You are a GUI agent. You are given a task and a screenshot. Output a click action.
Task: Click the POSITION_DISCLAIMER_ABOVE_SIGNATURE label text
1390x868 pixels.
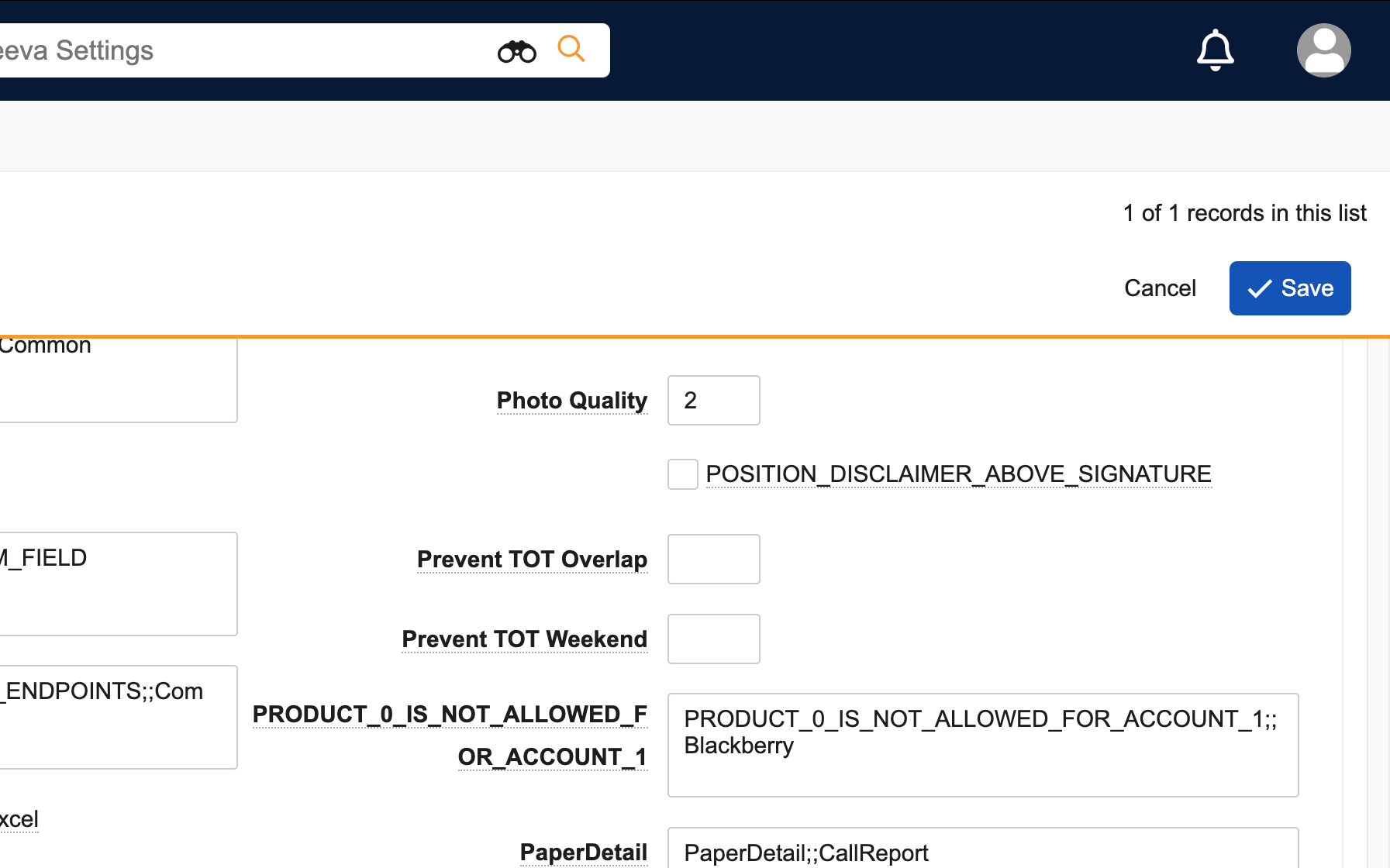(958, 474)
